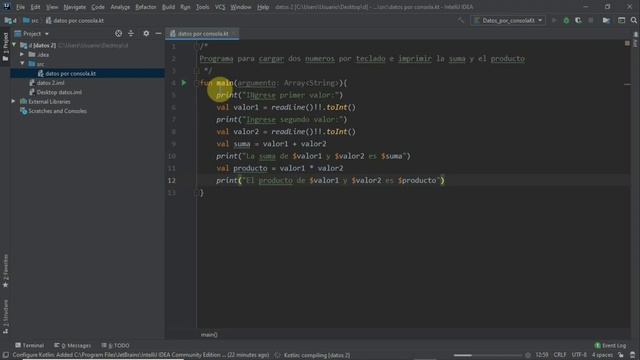Open the Navigate menu
The height and width of the screenshot is (360, 640).
pos(75,7)
